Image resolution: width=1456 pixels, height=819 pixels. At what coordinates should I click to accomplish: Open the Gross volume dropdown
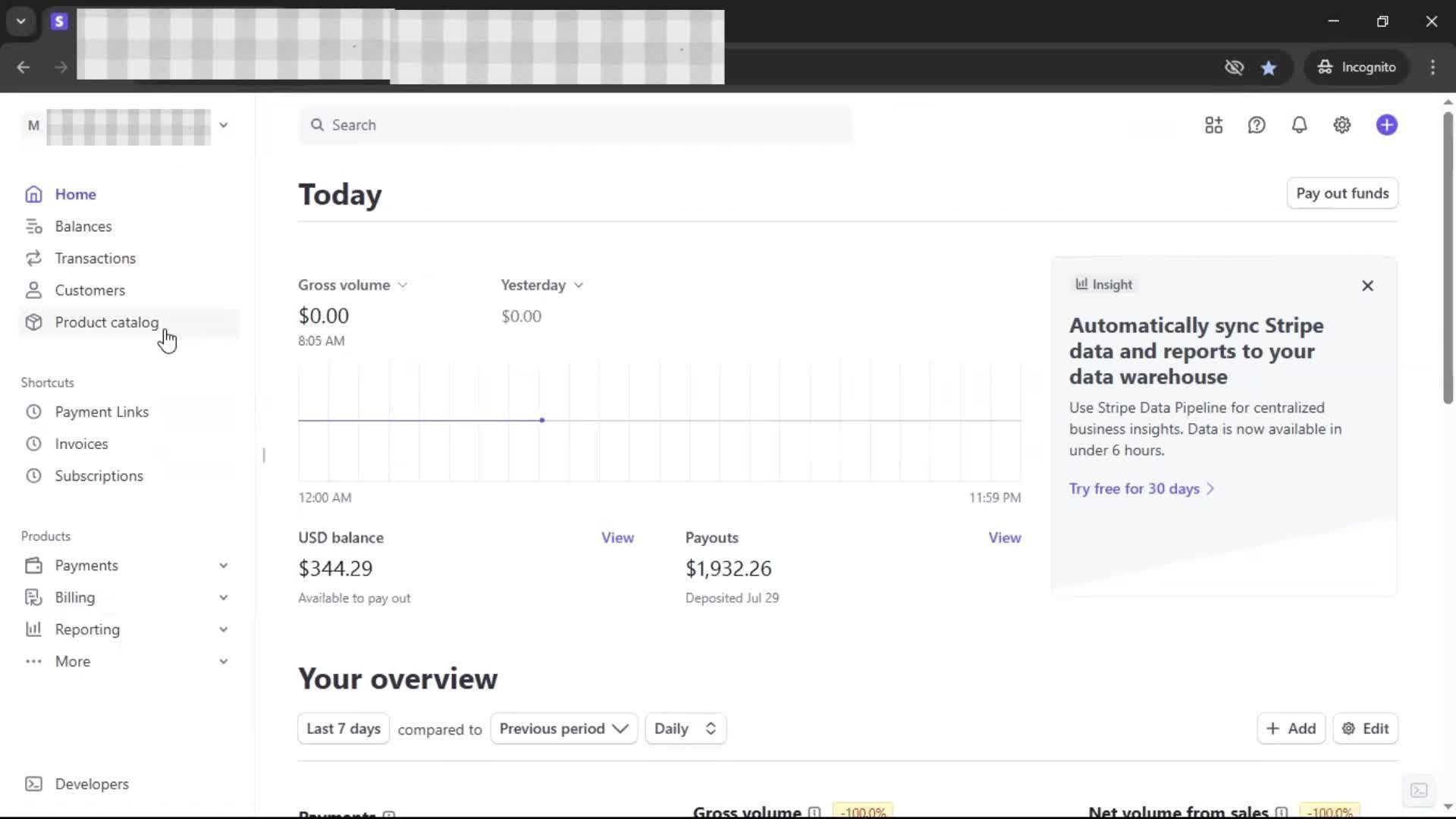coord(353,285)
